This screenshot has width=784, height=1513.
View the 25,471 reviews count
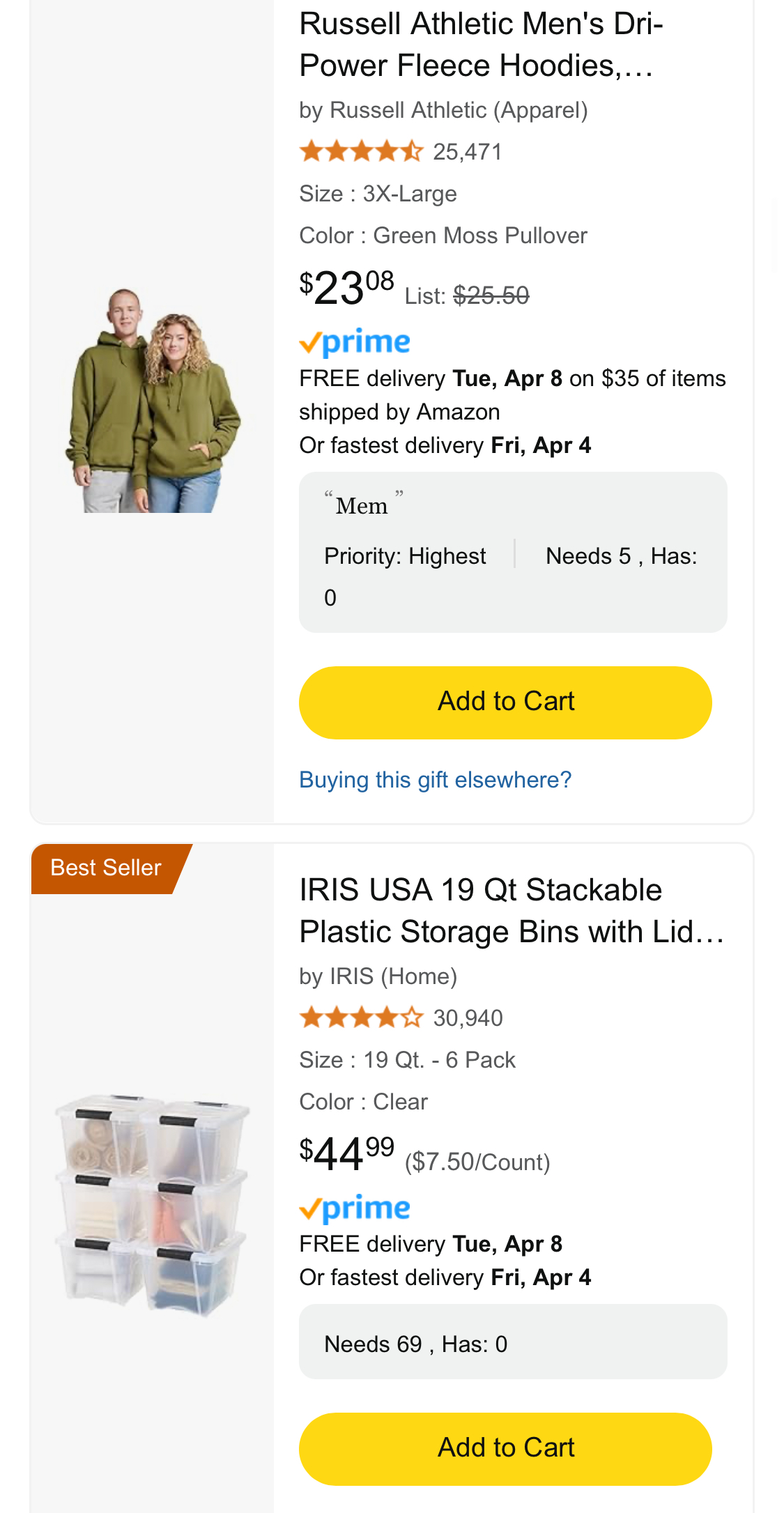468,152
